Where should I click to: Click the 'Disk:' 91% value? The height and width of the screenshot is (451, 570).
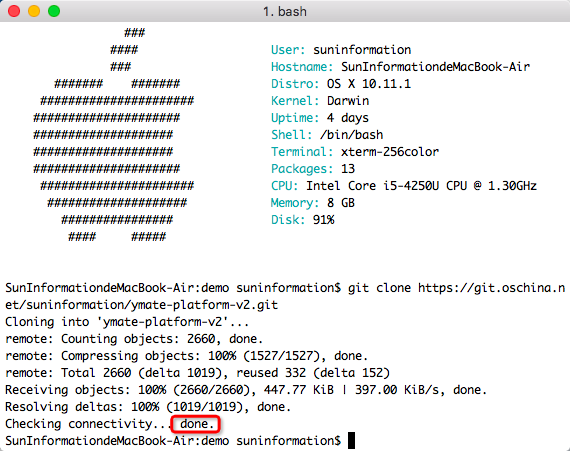(x=323, y=220)
